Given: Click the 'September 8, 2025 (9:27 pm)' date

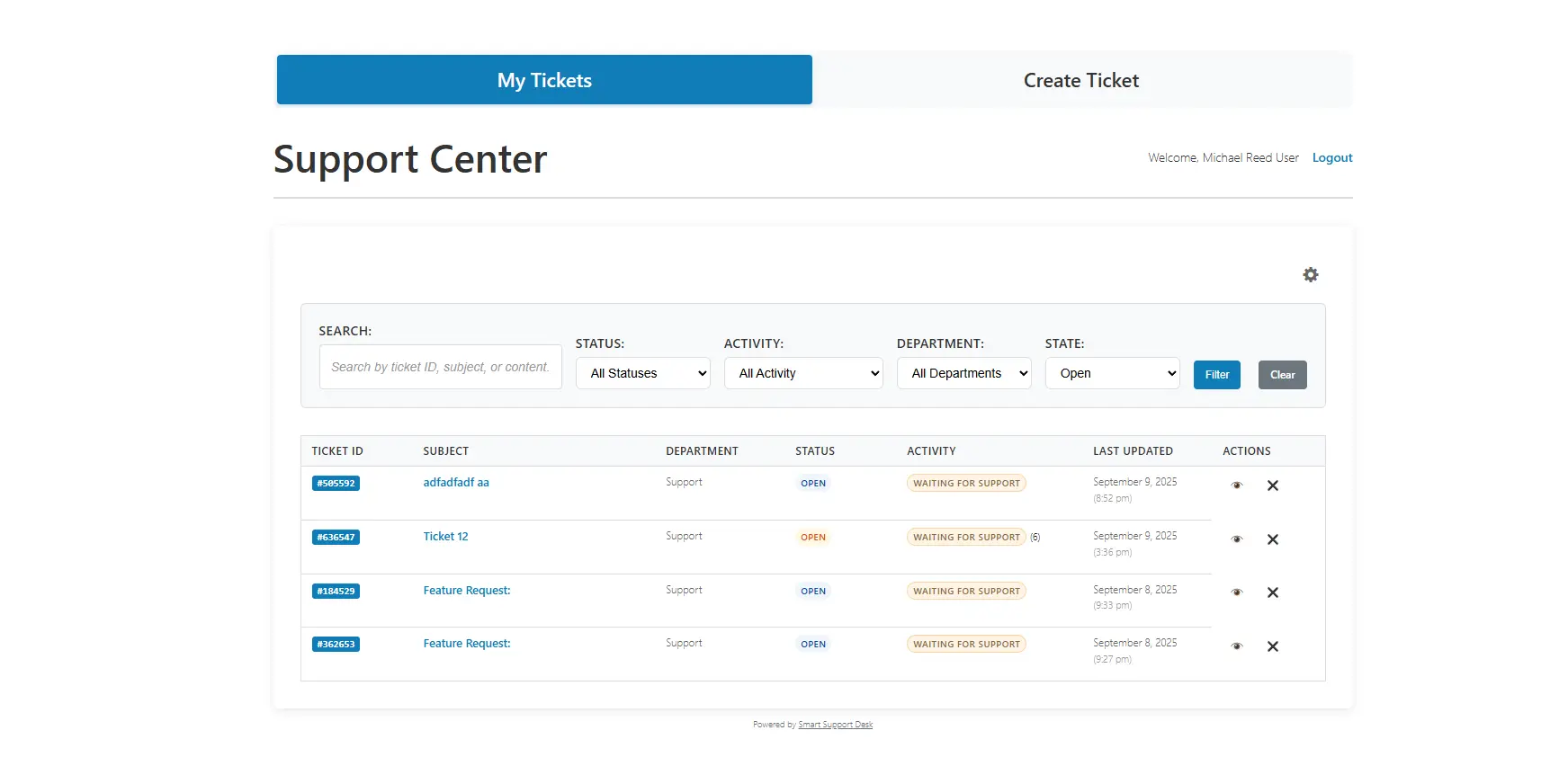Looking at the screenshot, I should click(1135, 651).
